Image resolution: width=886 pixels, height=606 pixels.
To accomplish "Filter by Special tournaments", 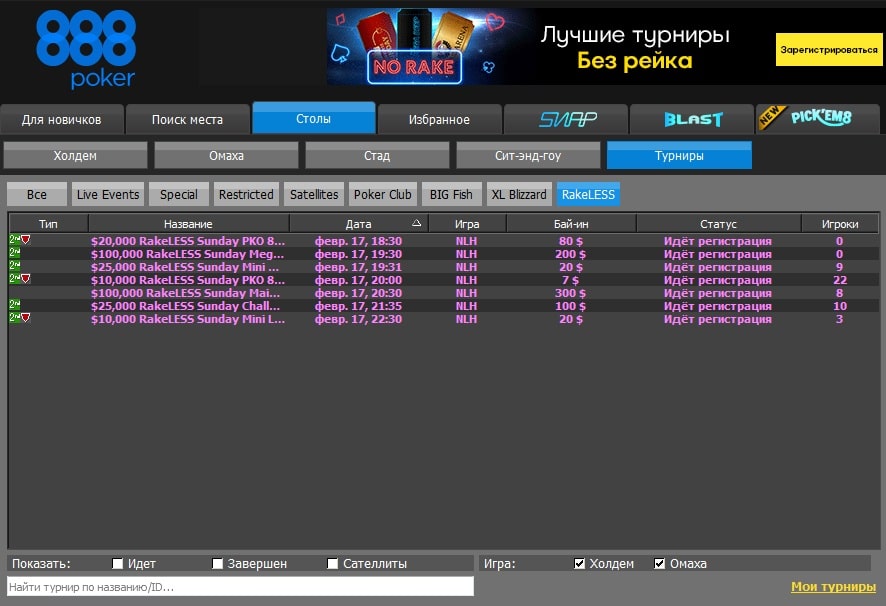I will (x=179, y=194).
